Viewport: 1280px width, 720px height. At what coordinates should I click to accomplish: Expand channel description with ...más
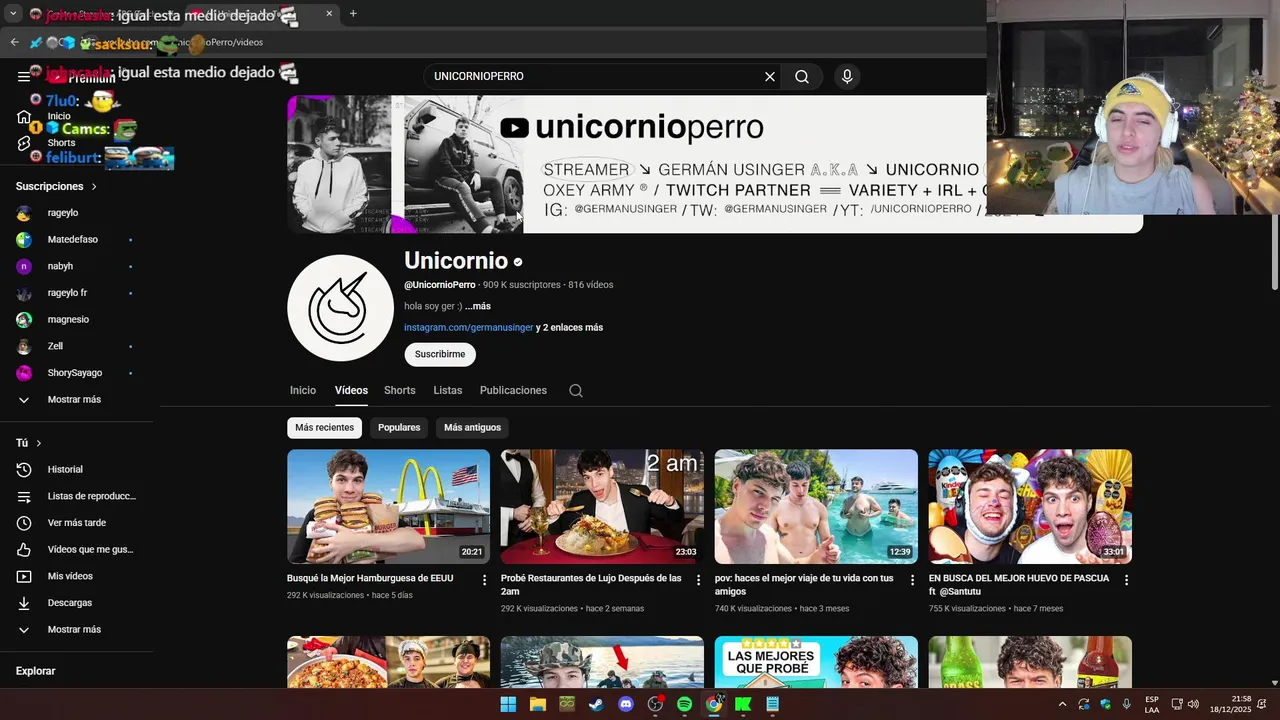[478, 306]
